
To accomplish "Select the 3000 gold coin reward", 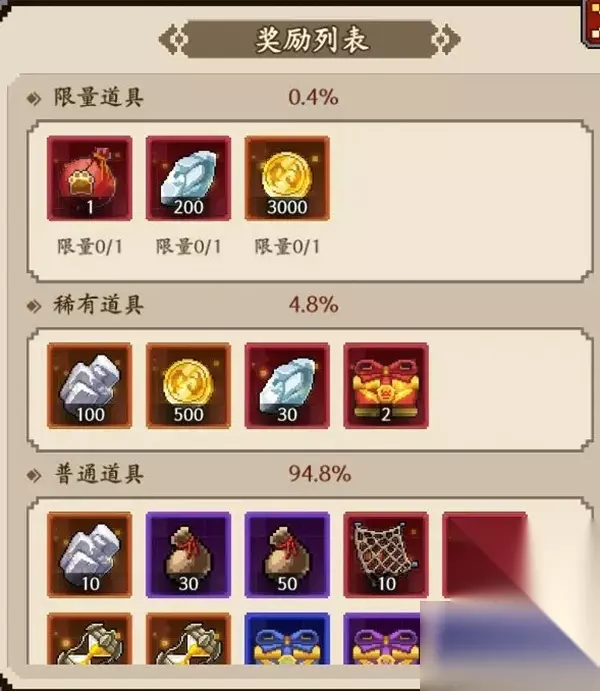I will point(287,178).
